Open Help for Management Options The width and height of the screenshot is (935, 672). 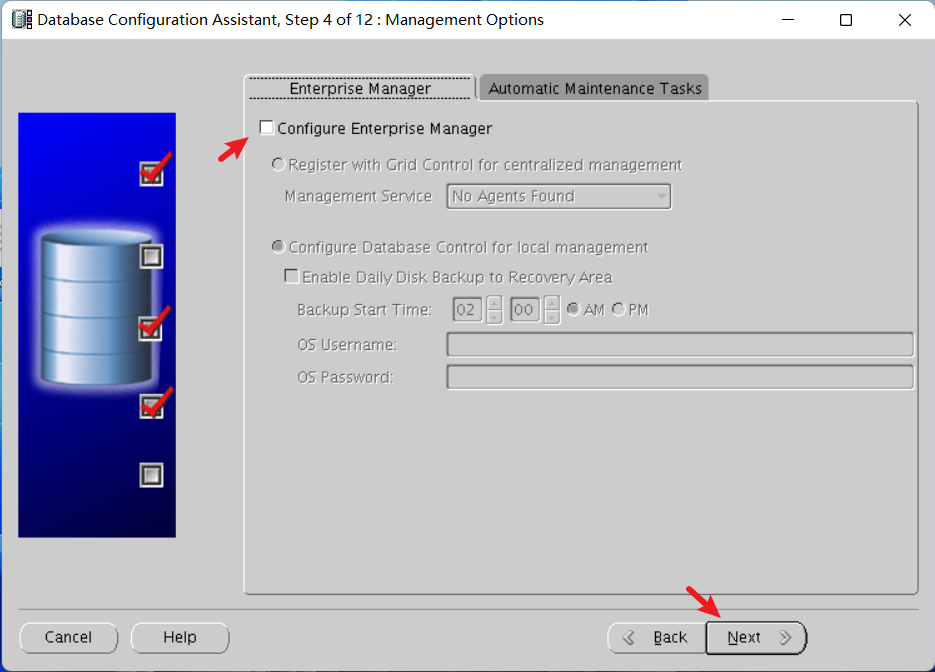tap(179, 637)
